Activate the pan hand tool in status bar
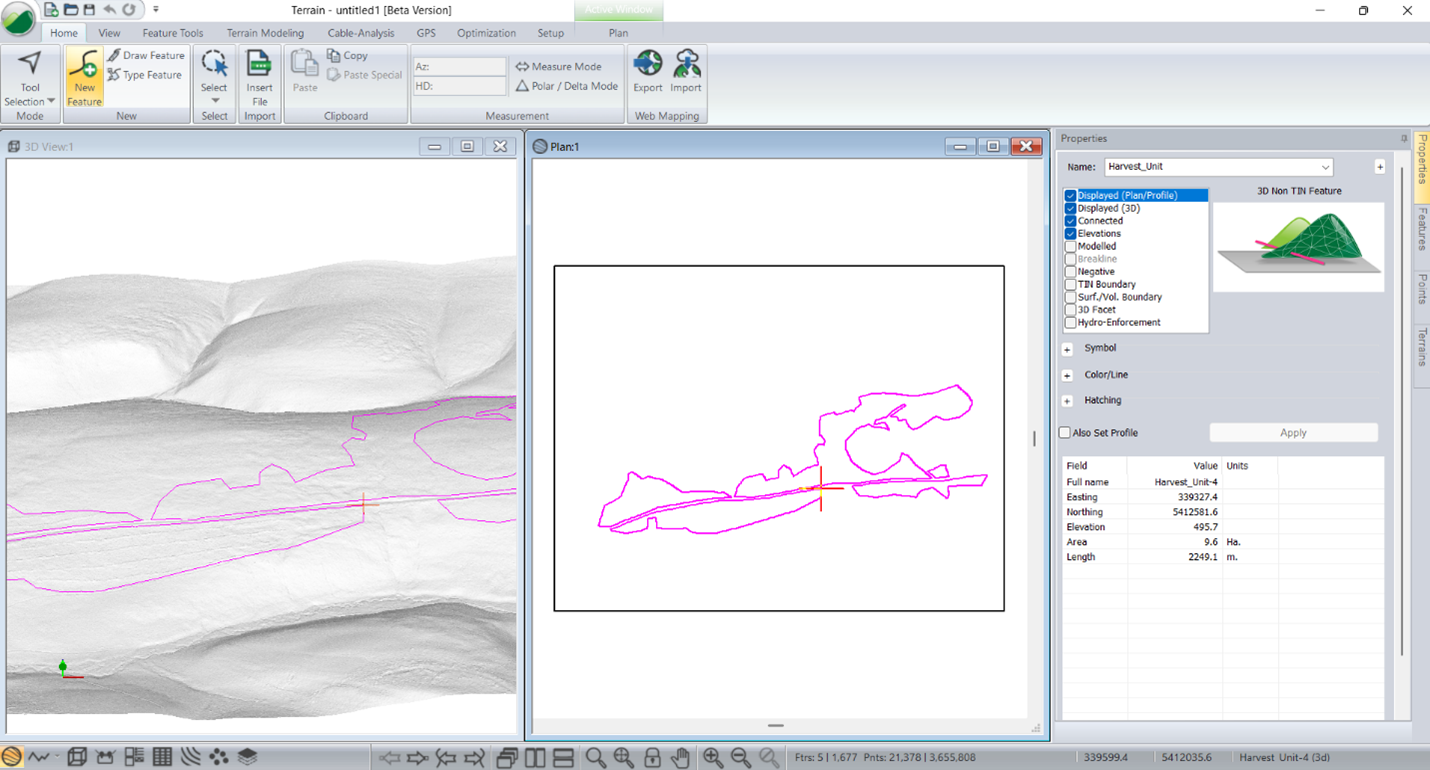This screenshot has width=1430, height=770. (680, 758)
